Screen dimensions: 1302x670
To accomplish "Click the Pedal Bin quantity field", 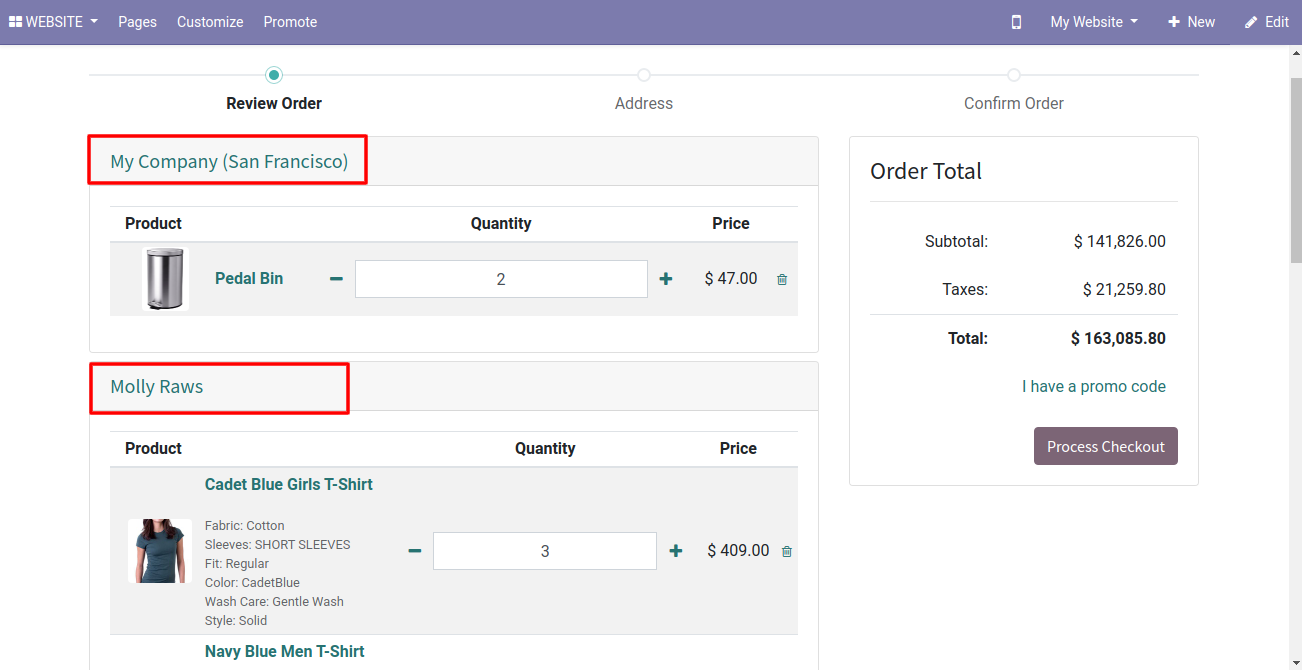I will click(501, 279).
